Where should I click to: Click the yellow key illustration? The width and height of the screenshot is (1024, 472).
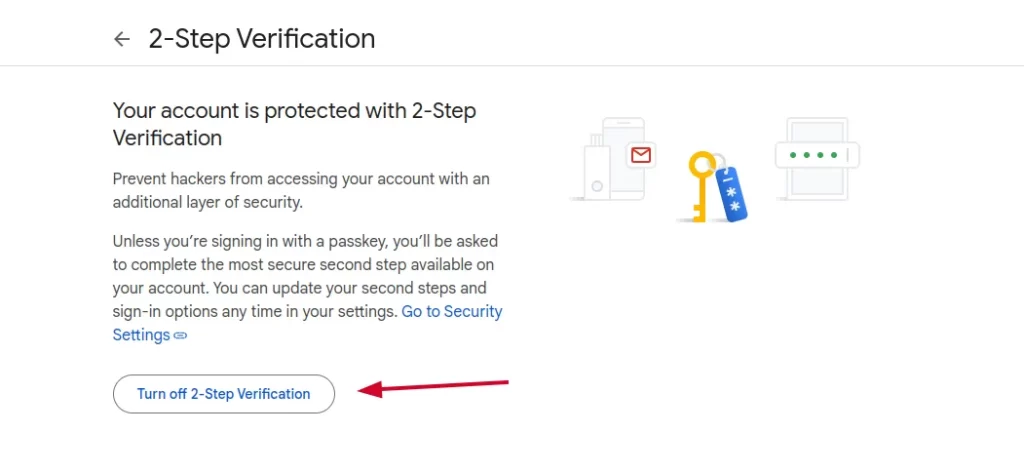click(x=701, y=185)
